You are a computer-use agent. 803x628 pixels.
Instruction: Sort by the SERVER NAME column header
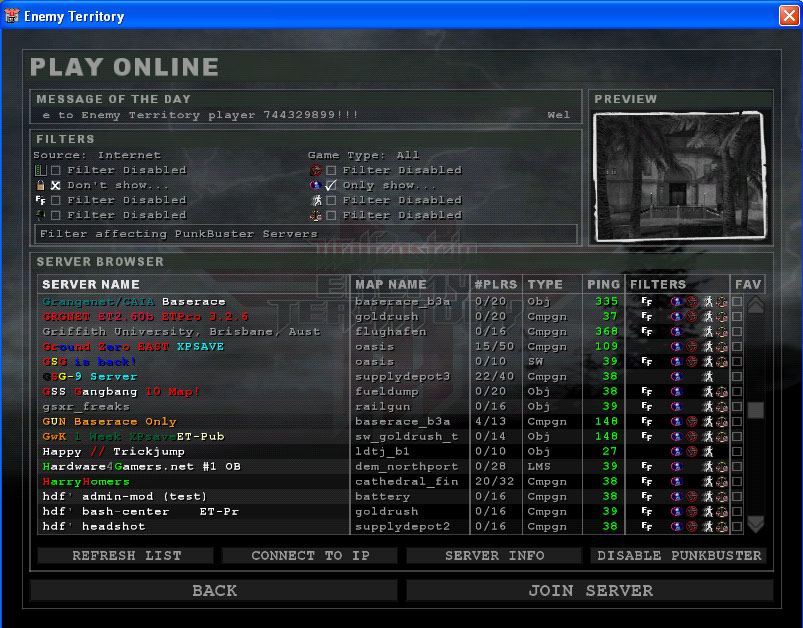pos(193,284)
